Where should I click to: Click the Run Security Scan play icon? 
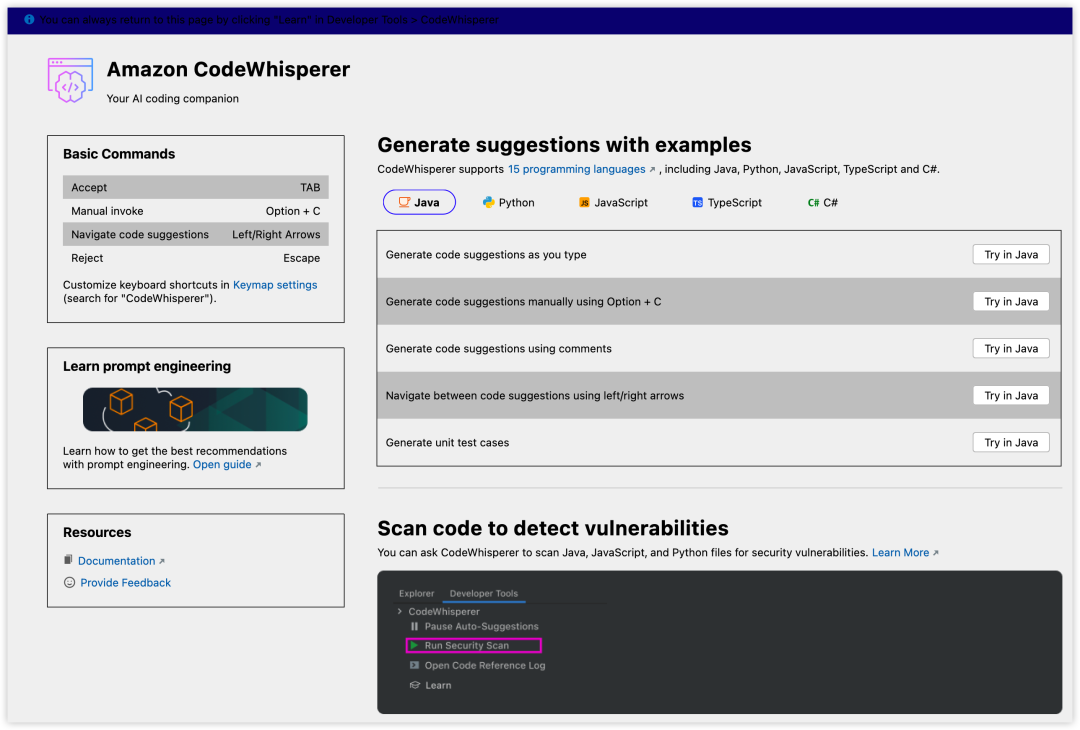[414, 646]
